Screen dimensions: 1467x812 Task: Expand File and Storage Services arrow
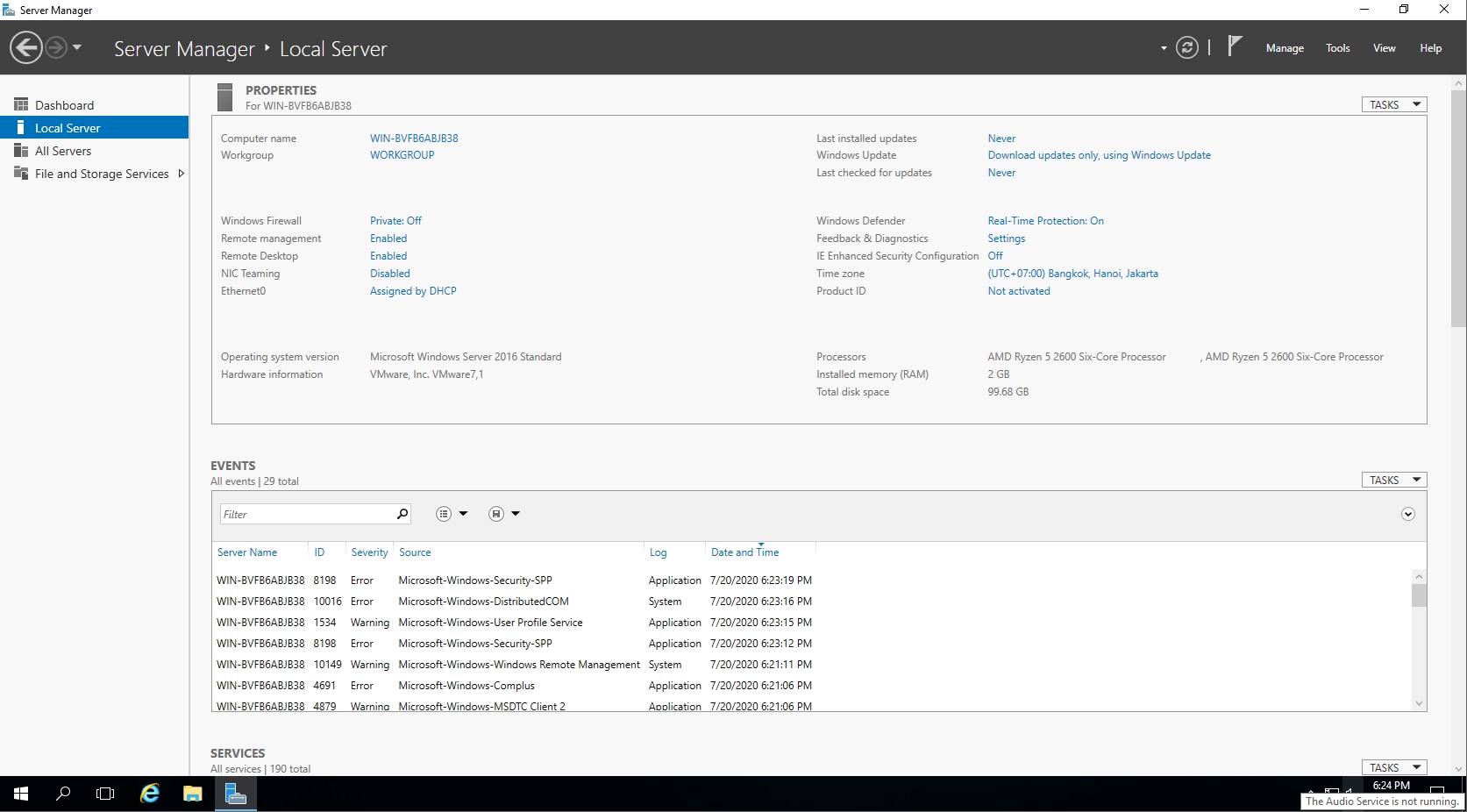(181, 174)
